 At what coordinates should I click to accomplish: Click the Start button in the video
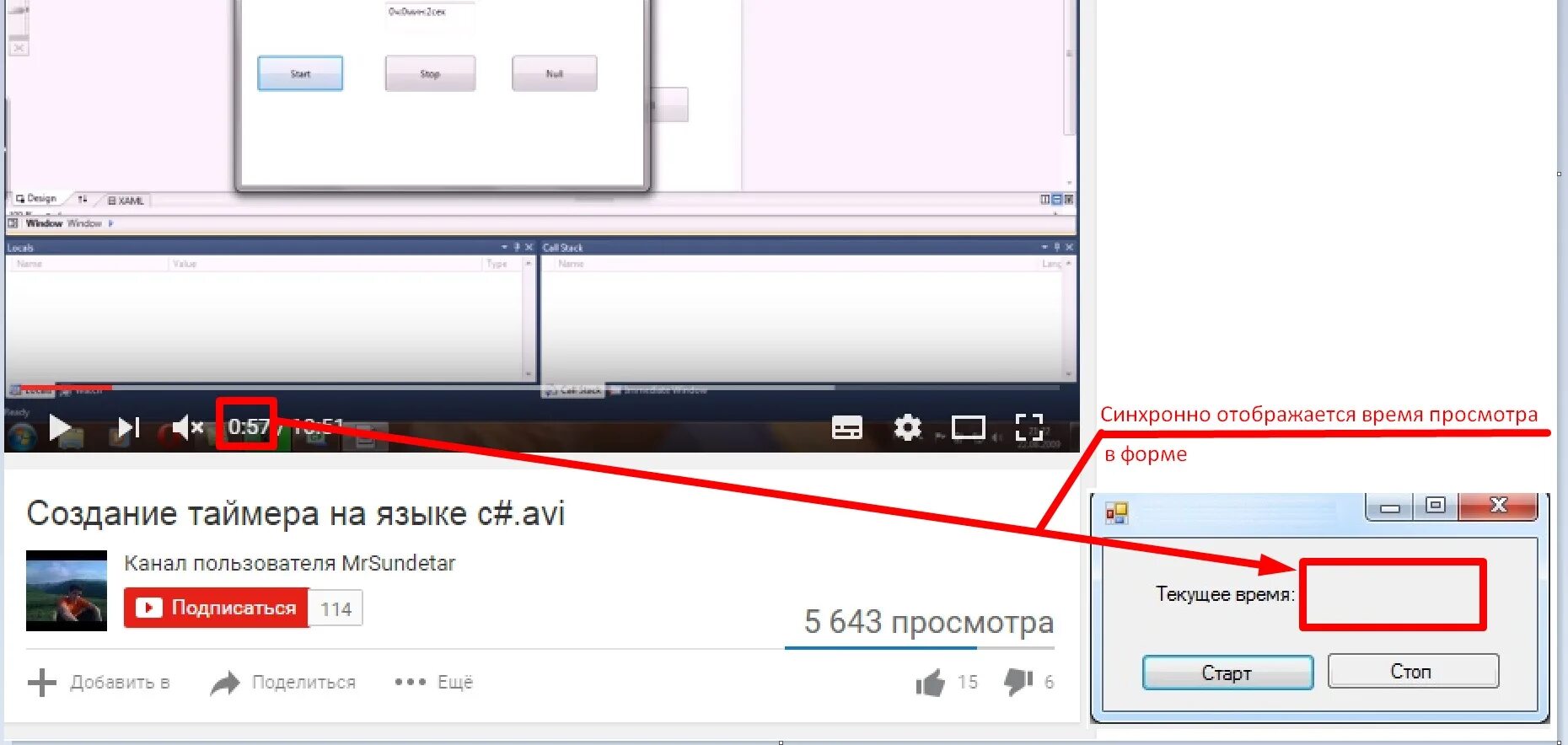[x=300, y=73]
